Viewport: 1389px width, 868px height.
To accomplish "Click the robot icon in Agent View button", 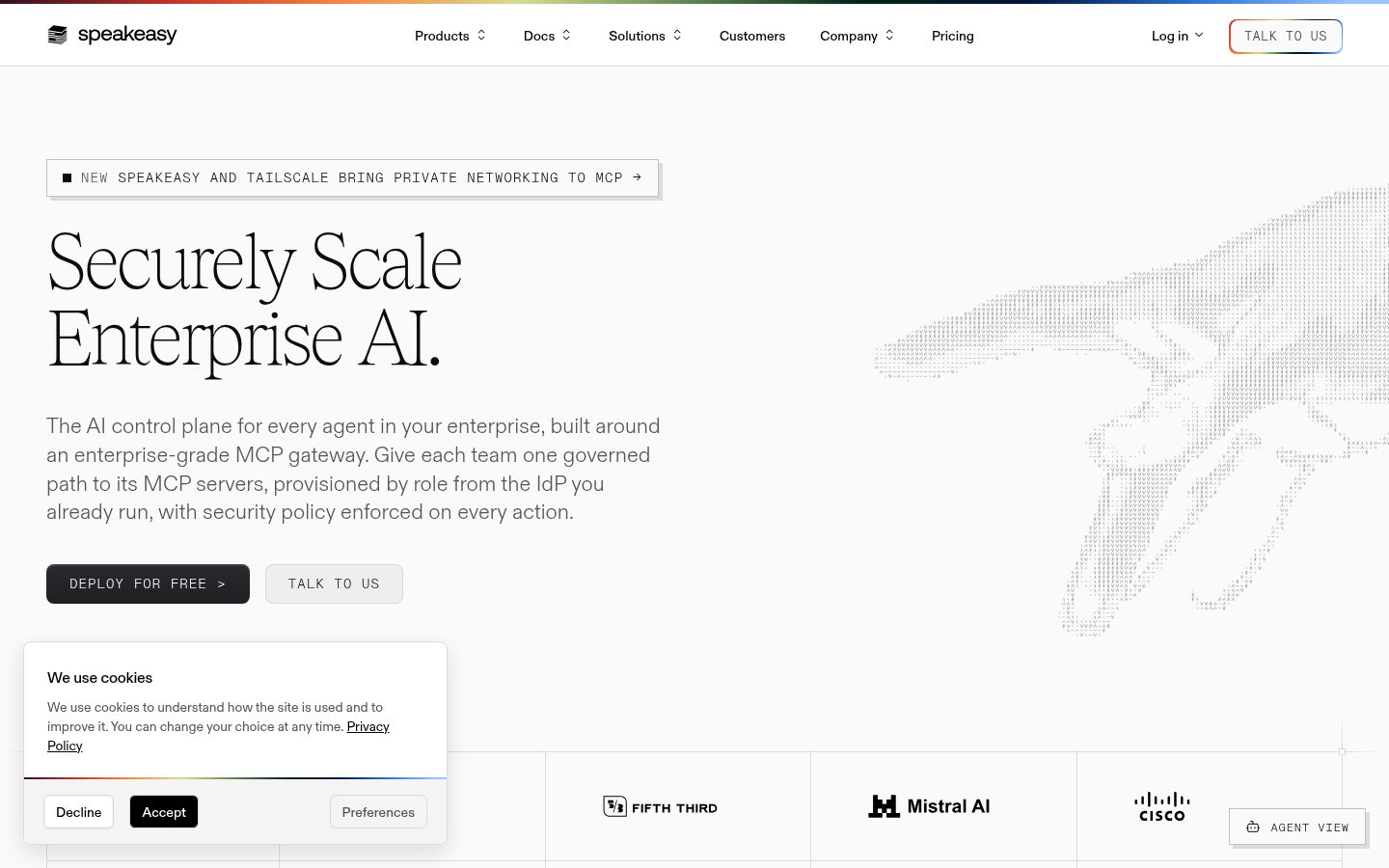I will click(x=1253, y=827).
